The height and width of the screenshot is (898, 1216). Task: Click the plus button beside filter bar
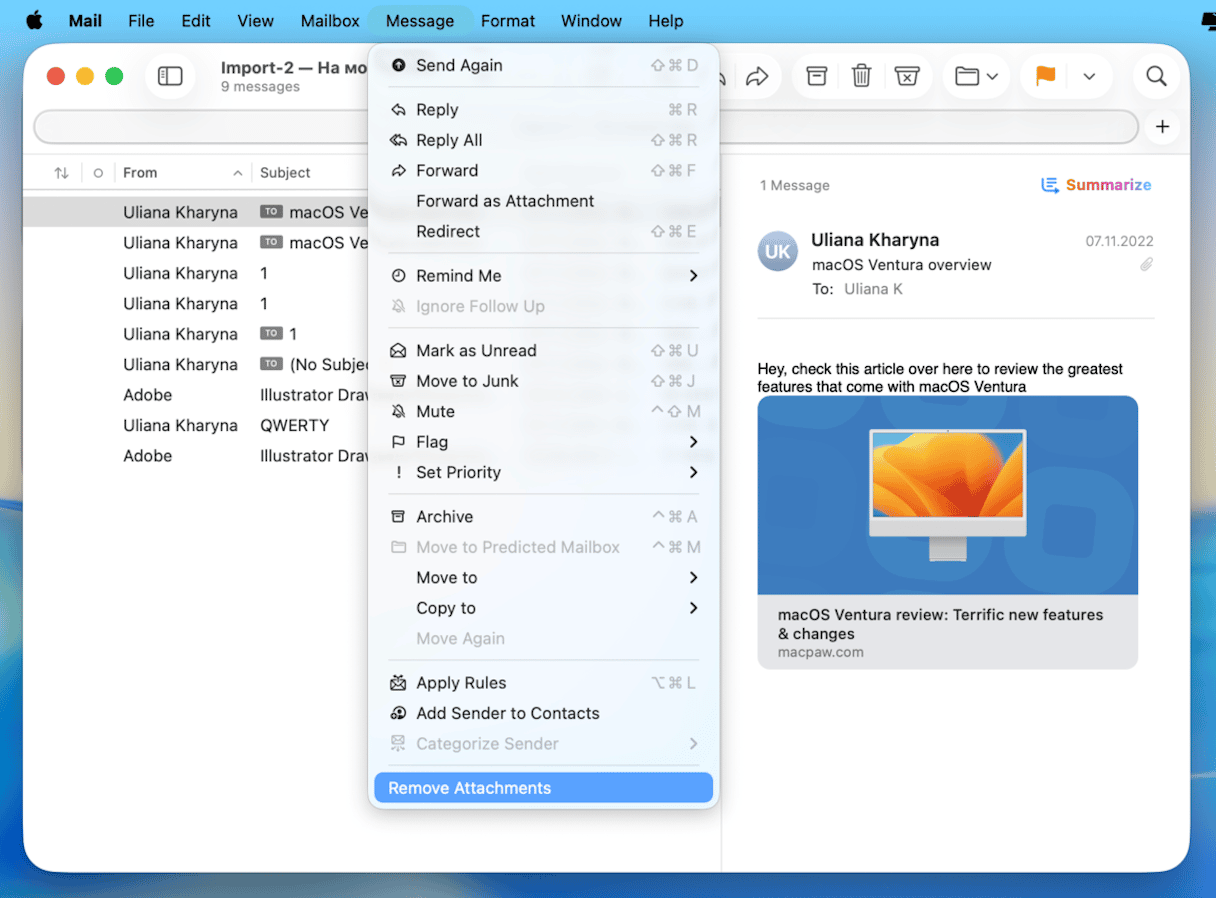[1162, 127]
